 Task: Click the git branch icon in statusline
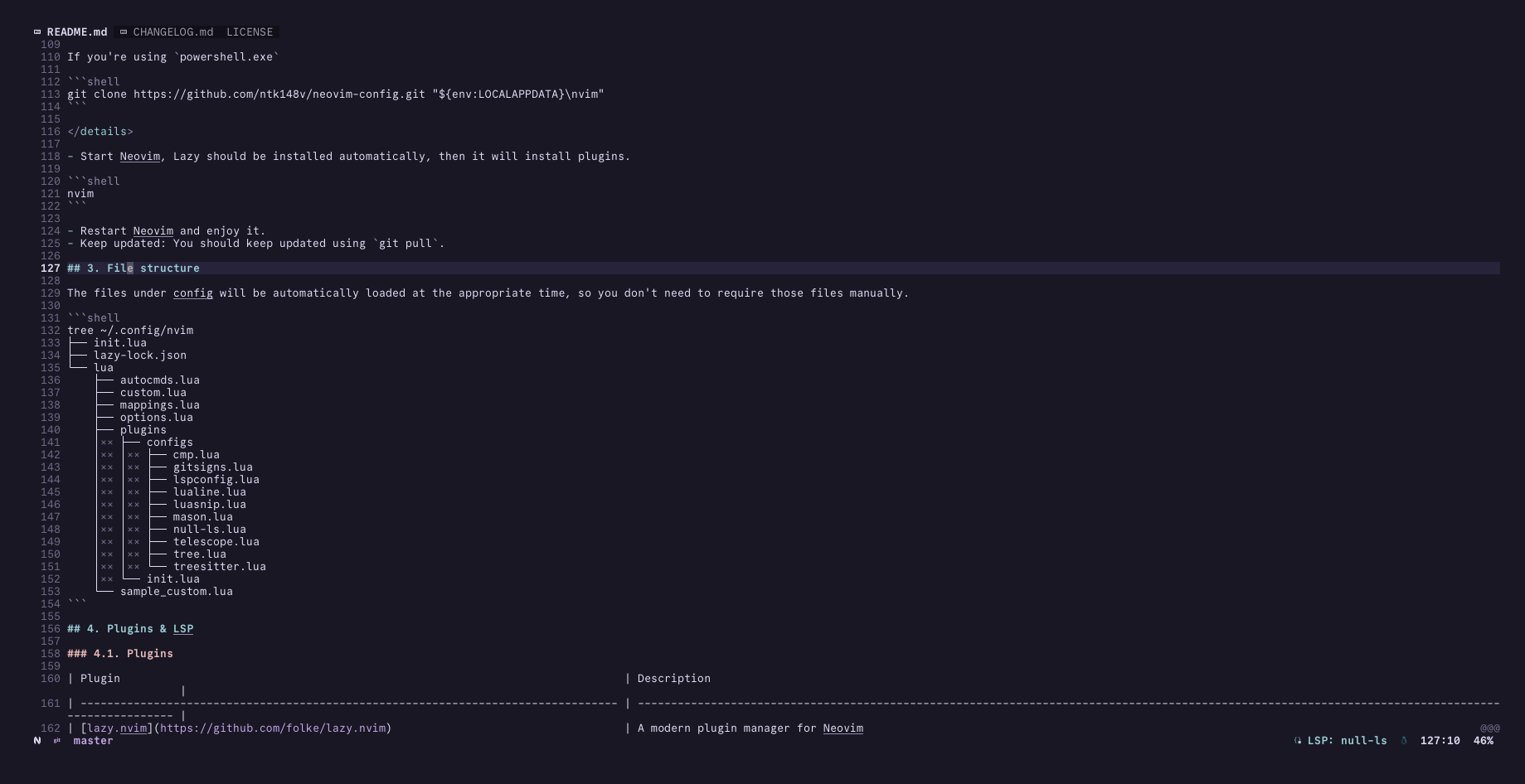[57, 741]
